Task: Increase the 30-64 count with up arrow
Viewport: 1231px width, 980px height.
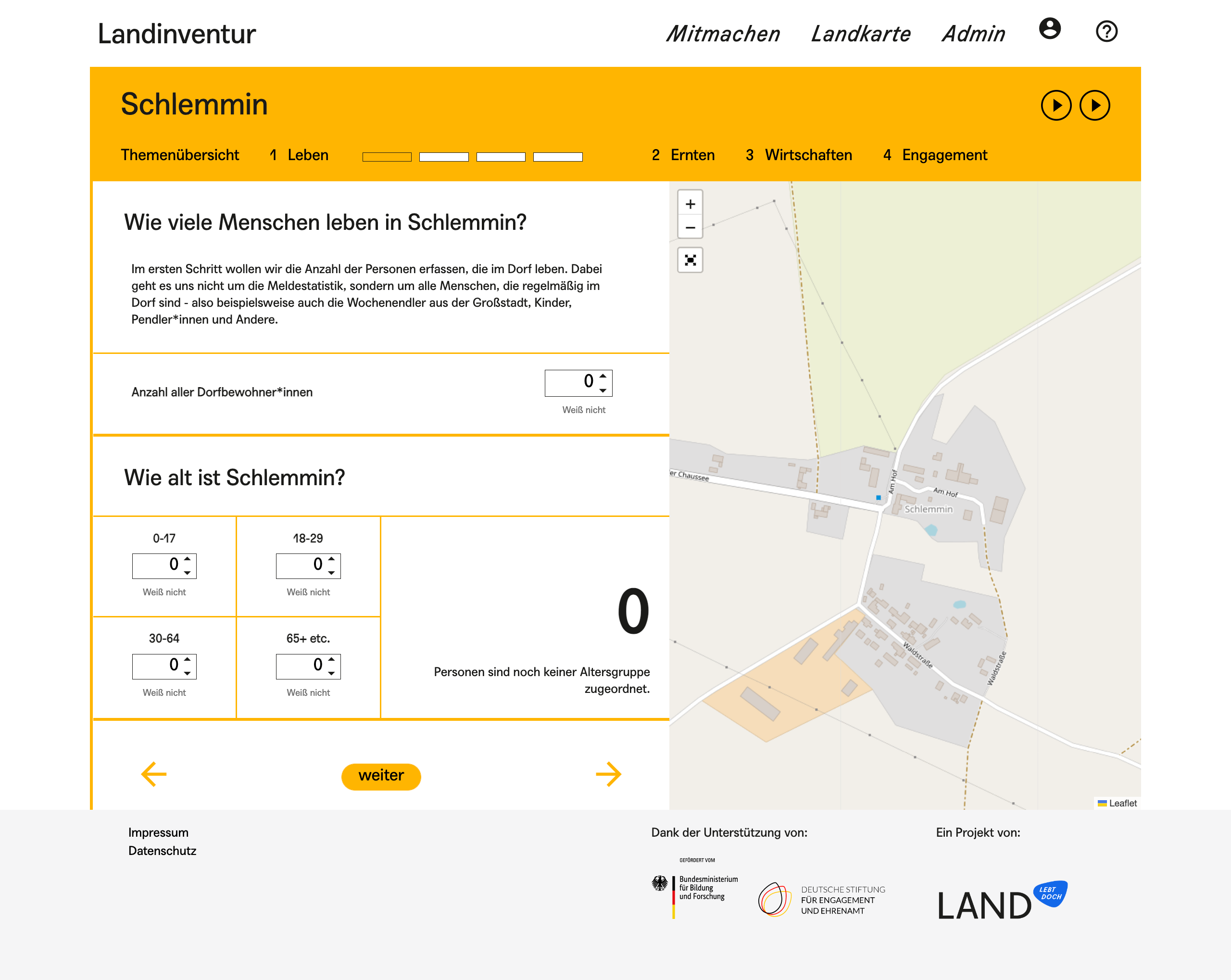Action: (x=187, y=659)
